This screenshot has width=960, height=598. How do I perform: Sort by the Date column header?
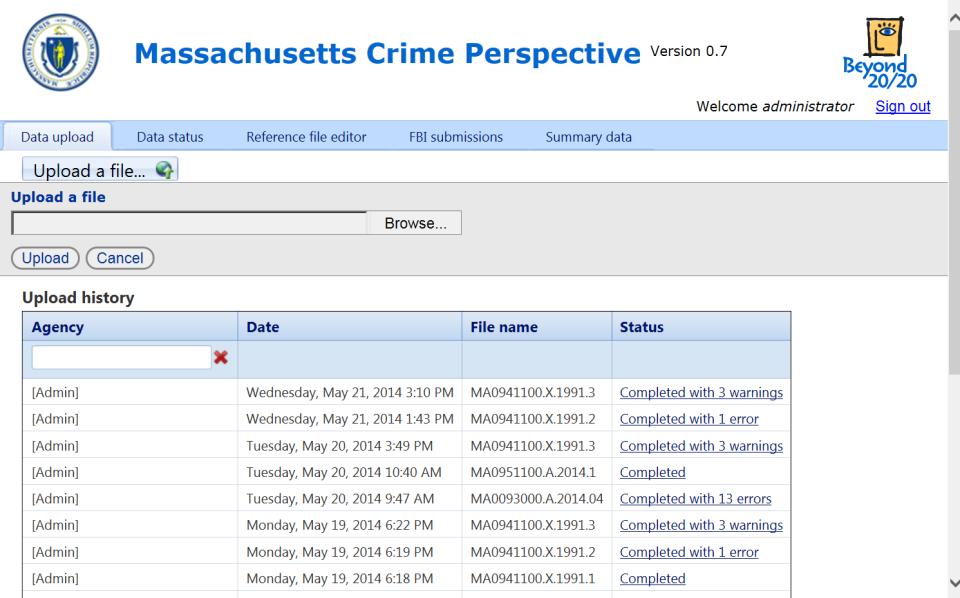pyautogui.click(x=350, y=327)
